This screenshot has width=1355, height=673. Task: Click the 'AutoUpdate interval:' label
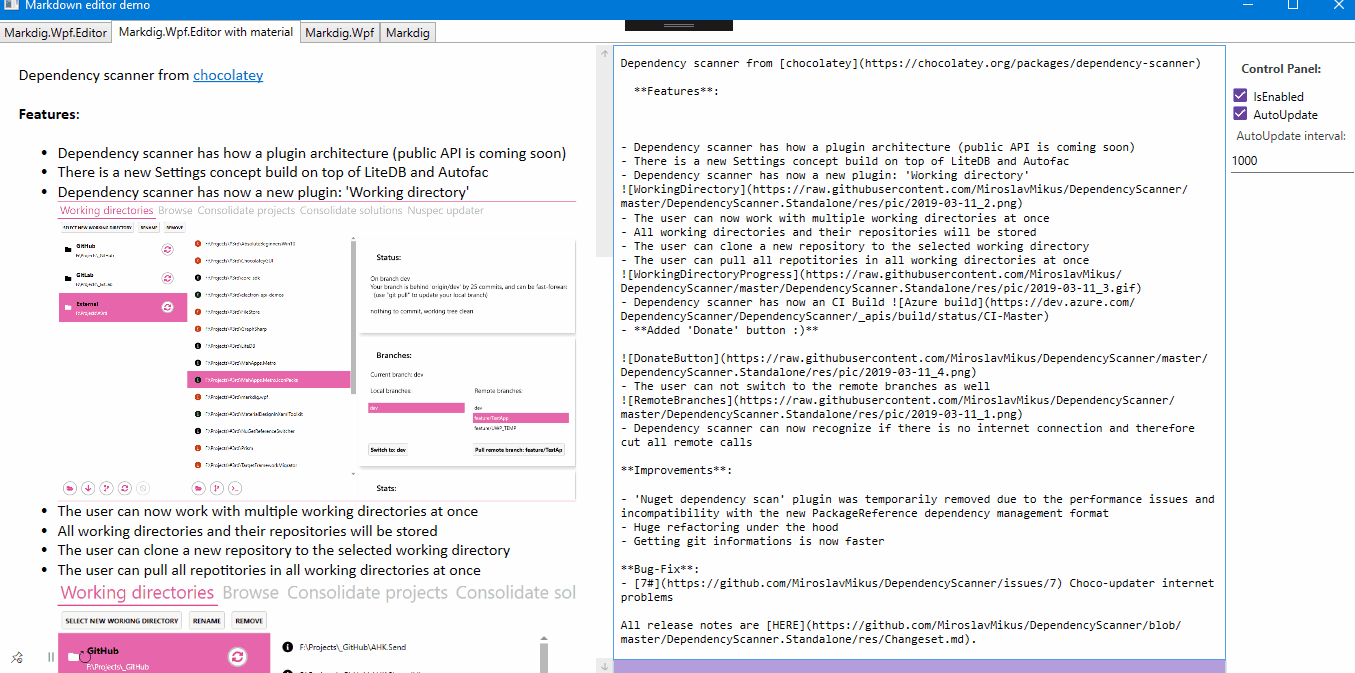pyautogui.click(x=1291, y=136)
